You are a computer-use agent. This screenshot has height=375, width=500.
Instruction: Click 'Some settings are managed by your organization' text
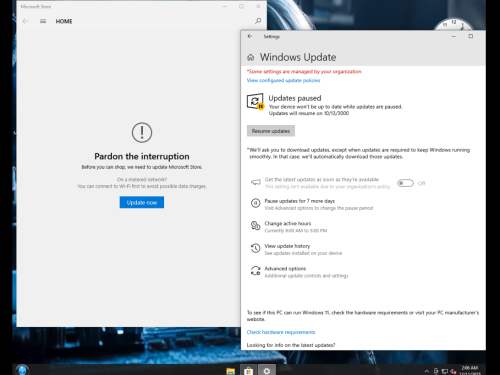(x=304, y=72)
